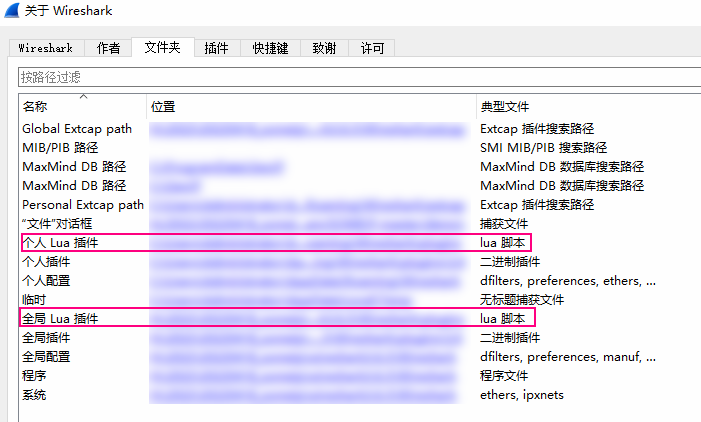Select the 全局插件 row
Screen dimensions: 701x422
tap(359, 338)
